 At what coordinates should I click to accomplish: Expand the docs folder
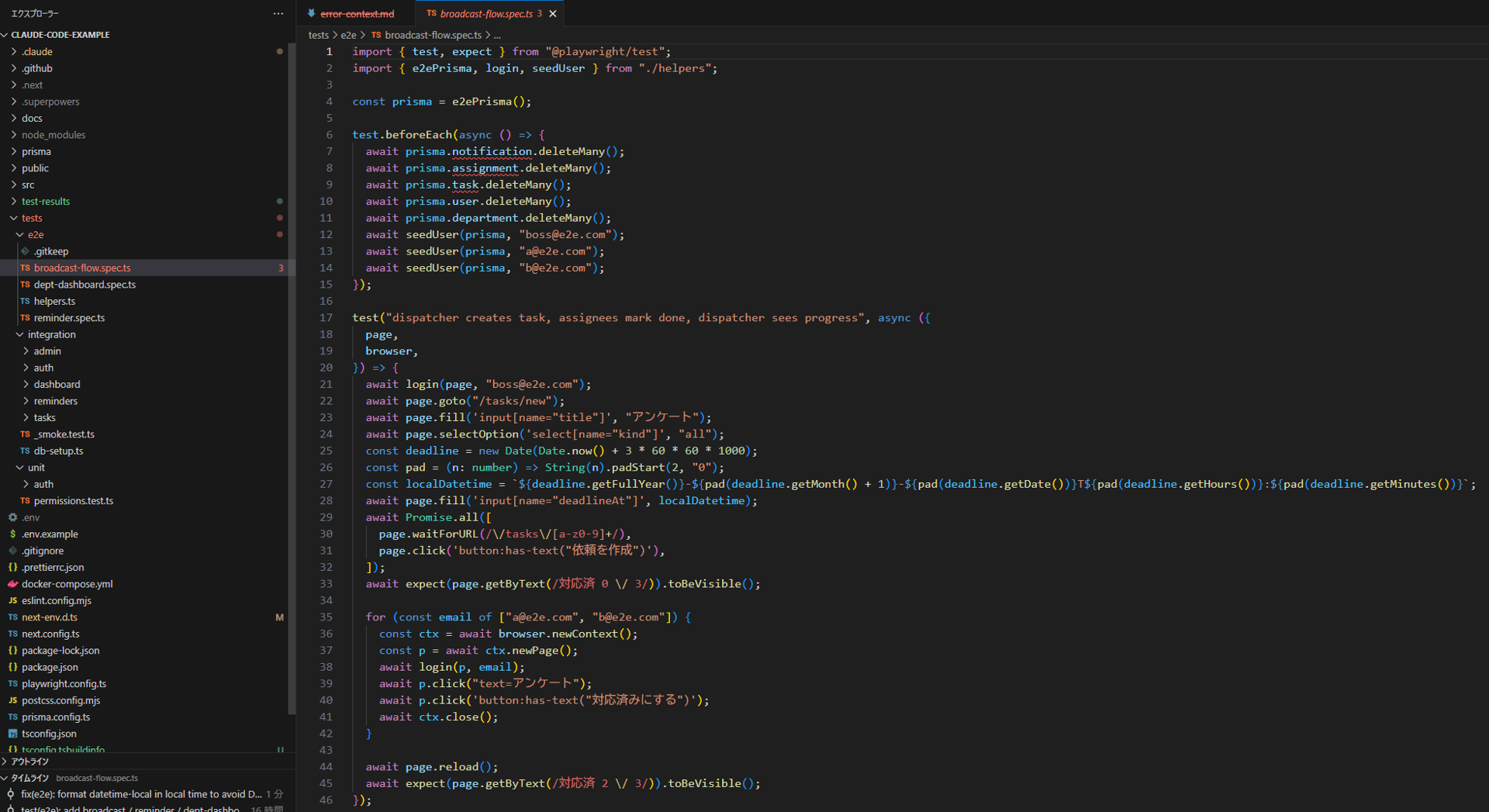[14, 119]
